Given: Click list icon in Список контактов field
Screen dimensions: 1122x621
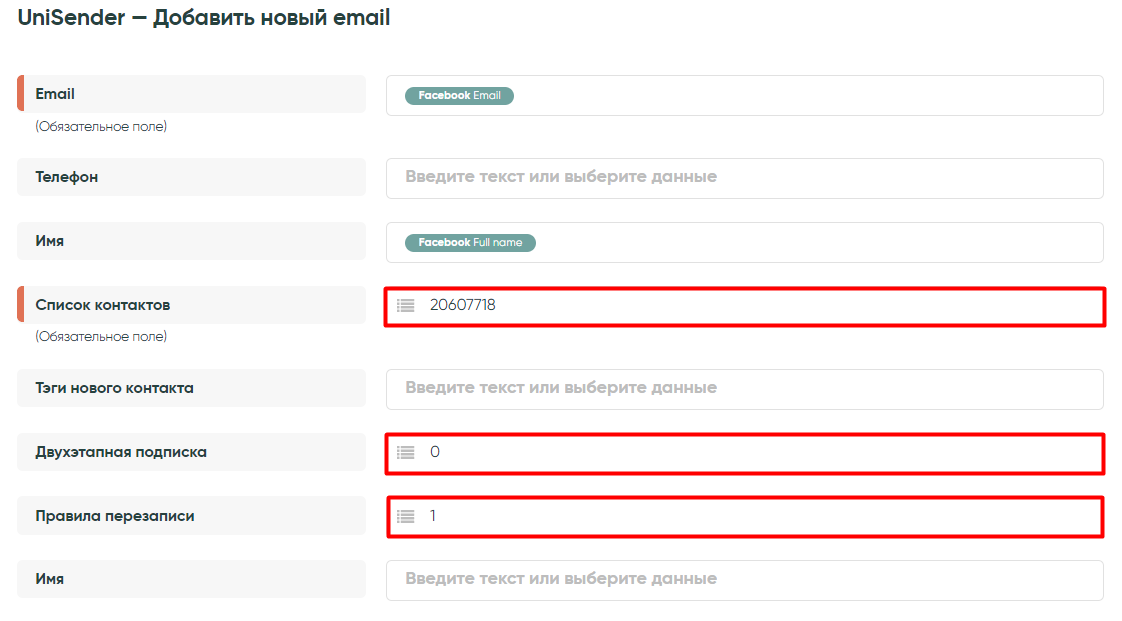Looking at the screenshot, I should [x=405, y=305].
